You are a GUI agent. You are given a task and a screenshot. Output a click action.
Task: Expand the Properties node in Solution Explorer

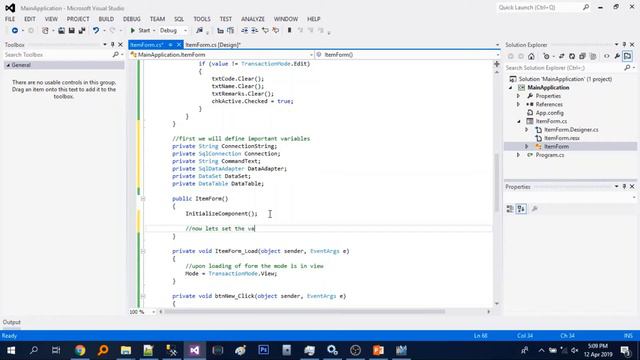(519, 96)
